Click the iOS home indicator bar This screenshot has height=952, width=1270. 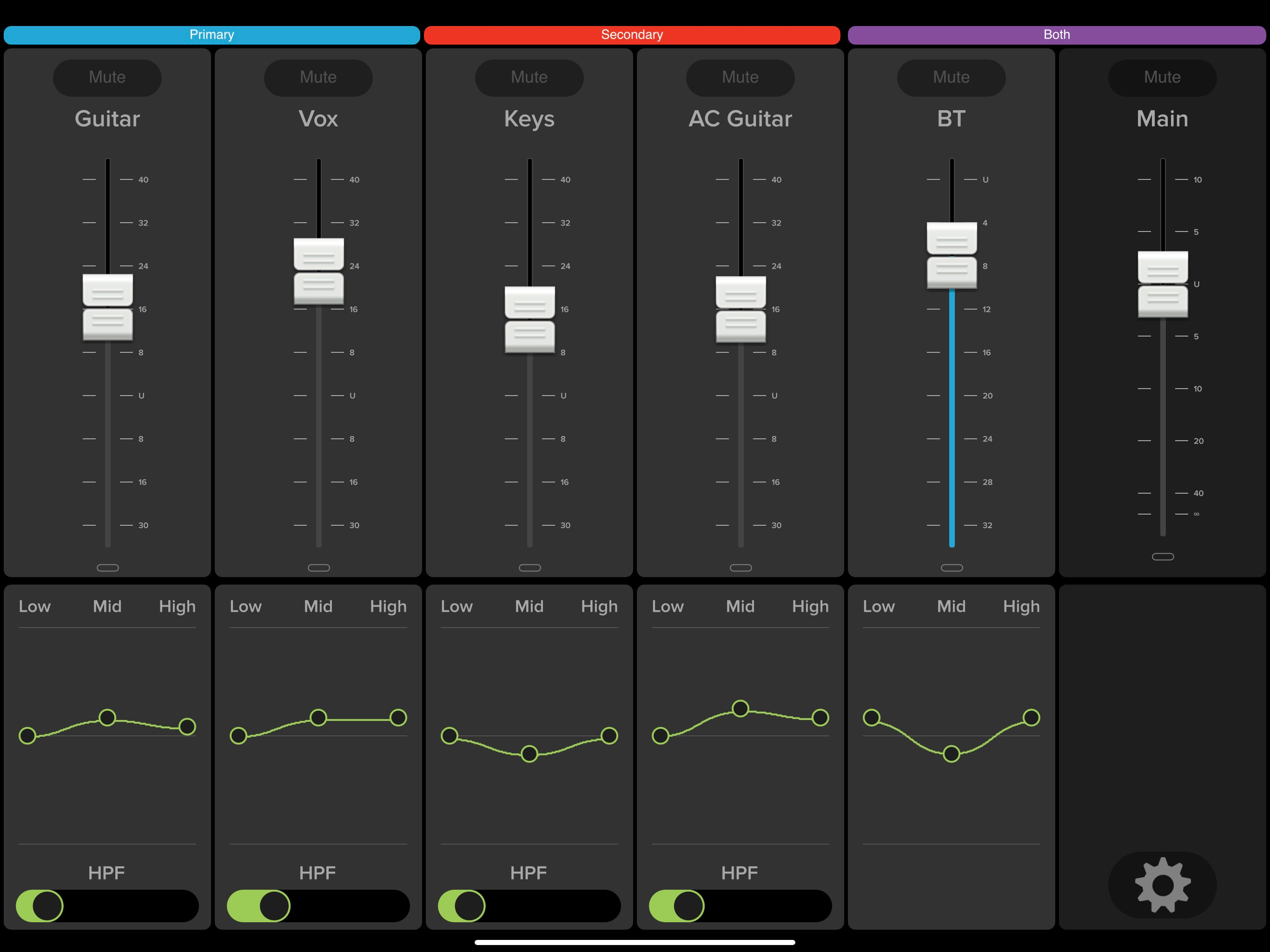[x=635, y=942]
